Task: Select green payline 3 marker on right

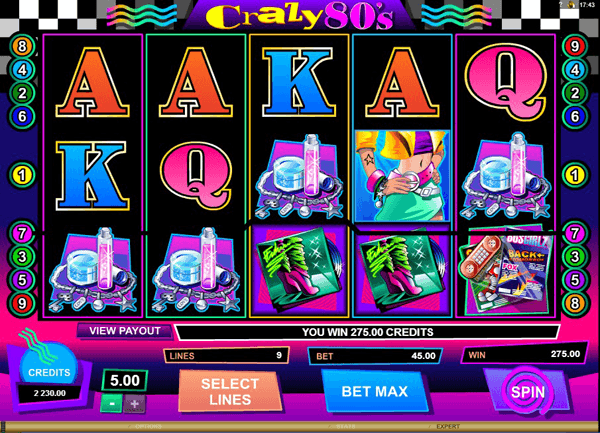Action: [x=575, y=256]
